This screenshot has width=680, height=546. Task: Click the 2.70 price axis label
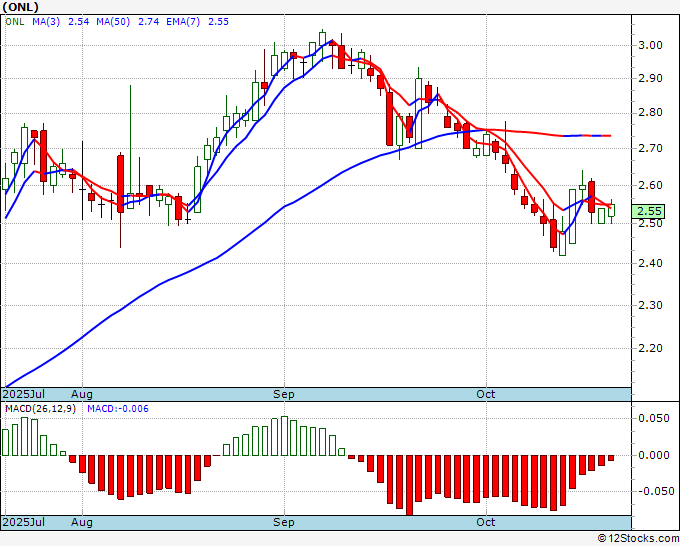[650, 148]
